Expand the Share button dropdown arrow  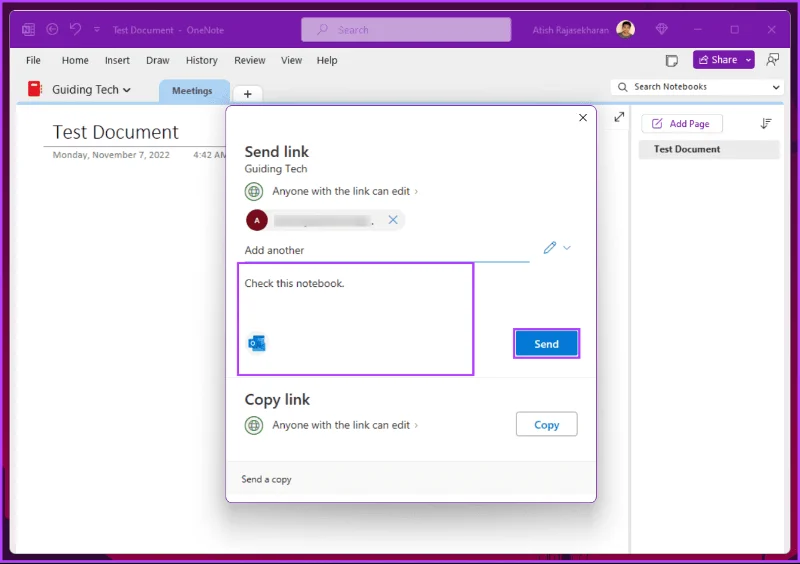coord(748,60)
